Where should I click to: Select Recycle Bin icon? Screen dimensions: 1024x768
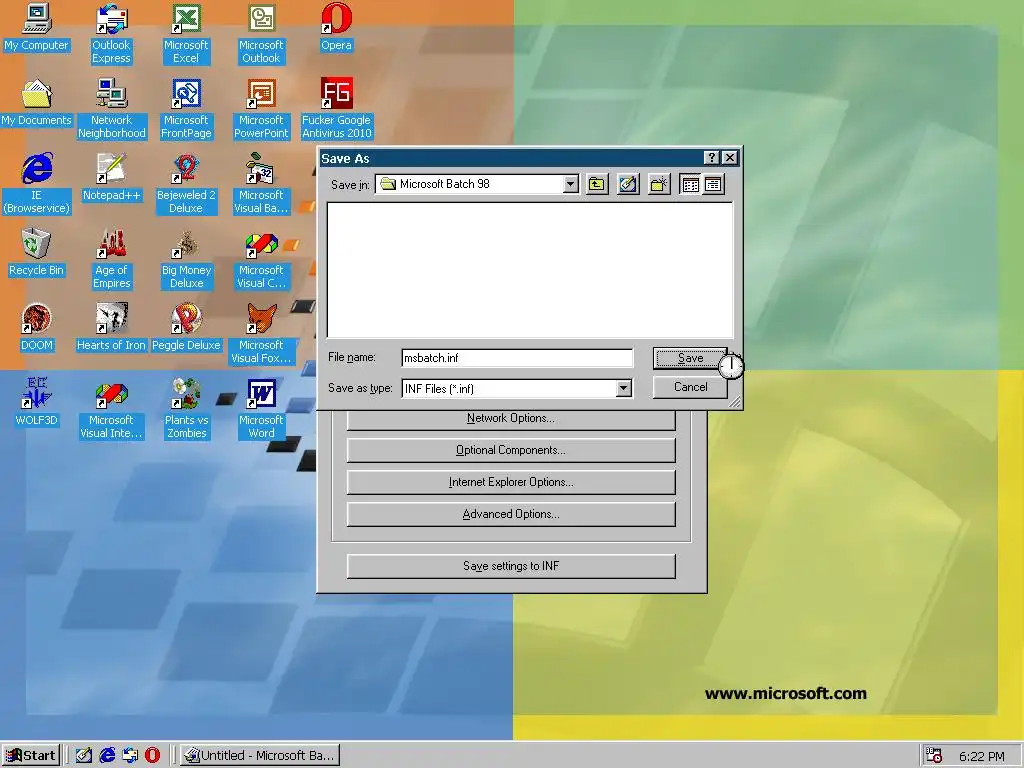pos(36,253)
